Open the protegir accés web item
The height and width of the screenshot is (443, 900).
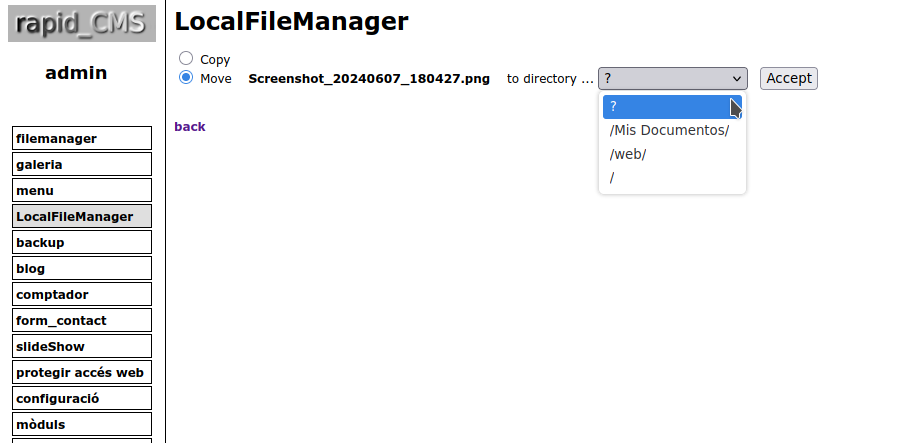[x=82, y=372]
